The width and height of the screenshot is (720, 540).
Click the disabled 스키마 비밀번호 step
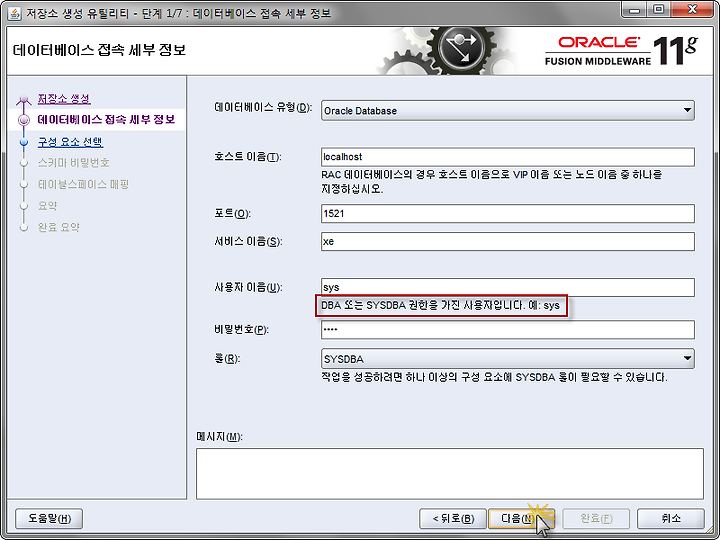pyautogui.click(x=73, y=163)
